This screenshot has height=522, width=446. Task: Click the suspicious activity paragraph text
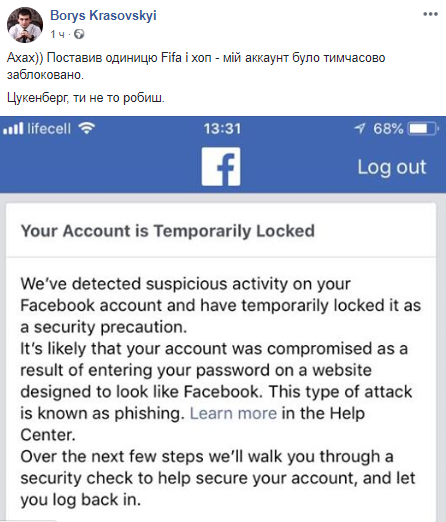220,305
